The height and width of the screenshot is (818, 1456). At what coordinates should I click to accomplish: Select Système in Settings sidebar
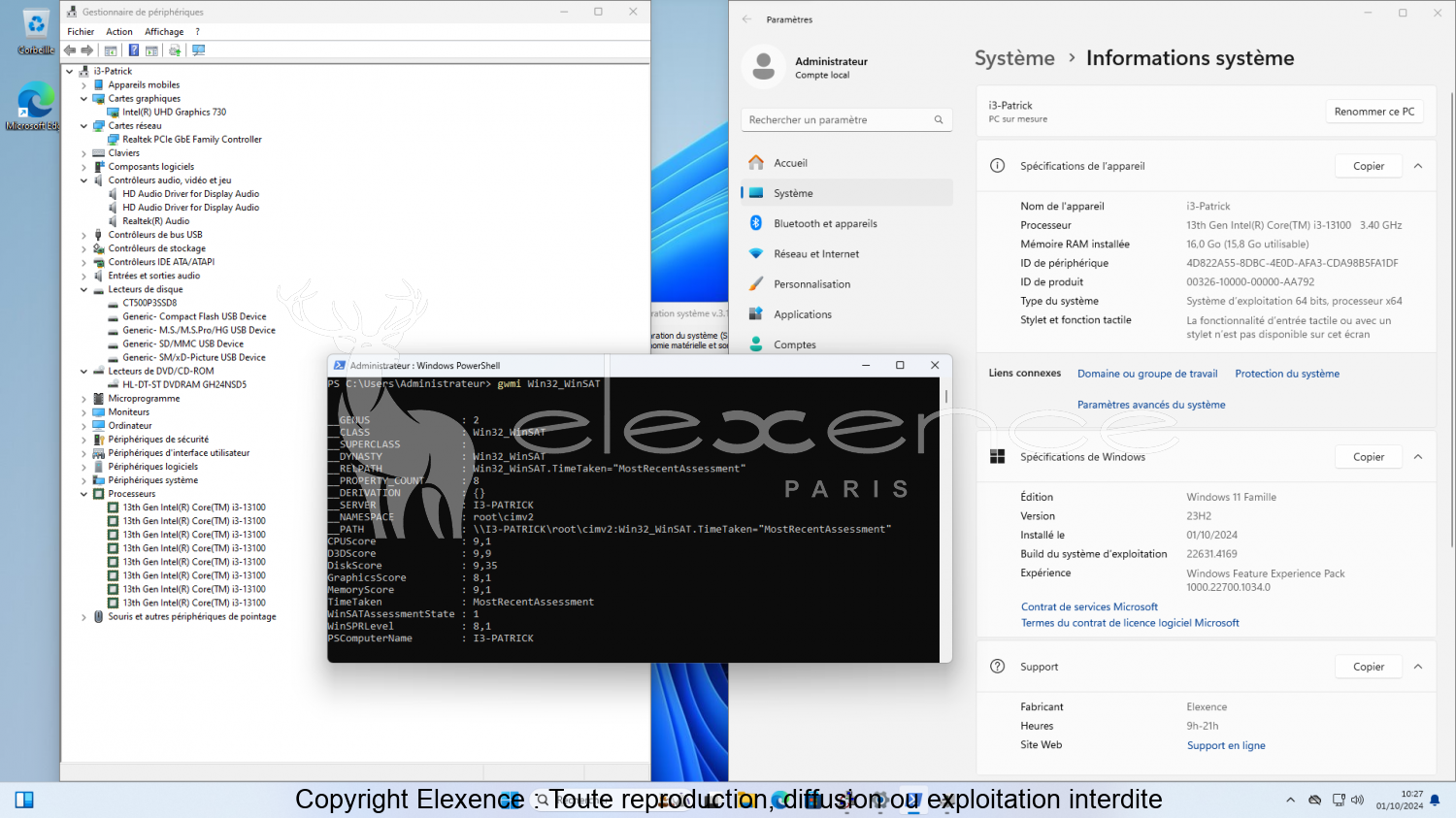tap(847, 193)
